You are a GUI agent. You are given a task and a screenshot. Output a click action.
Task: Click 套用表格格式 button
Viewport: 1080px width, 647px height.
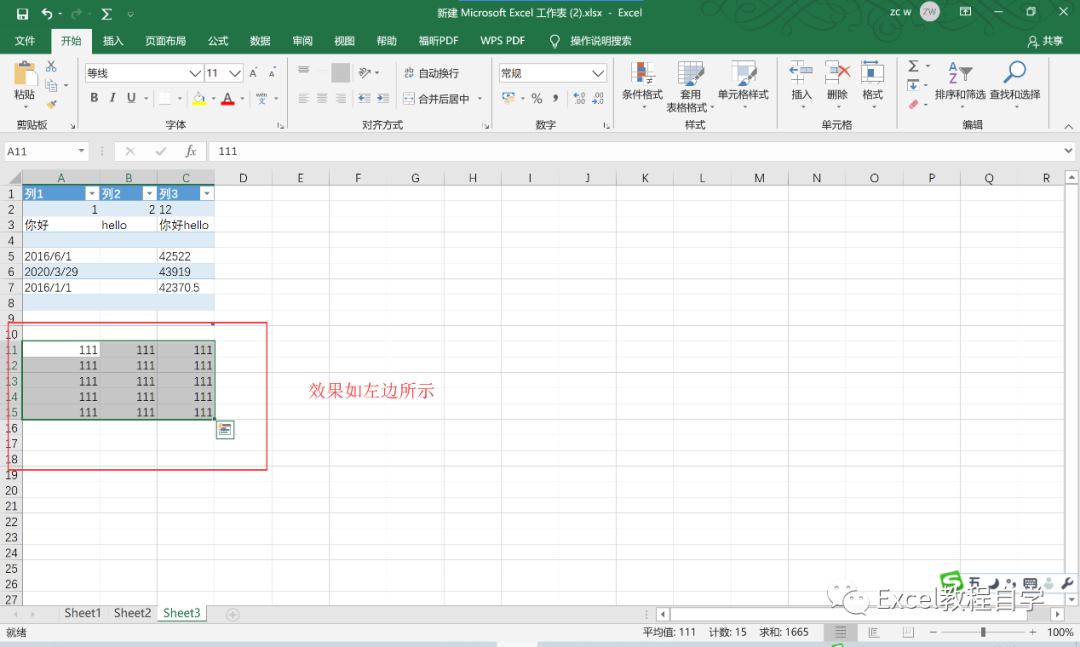690,86
